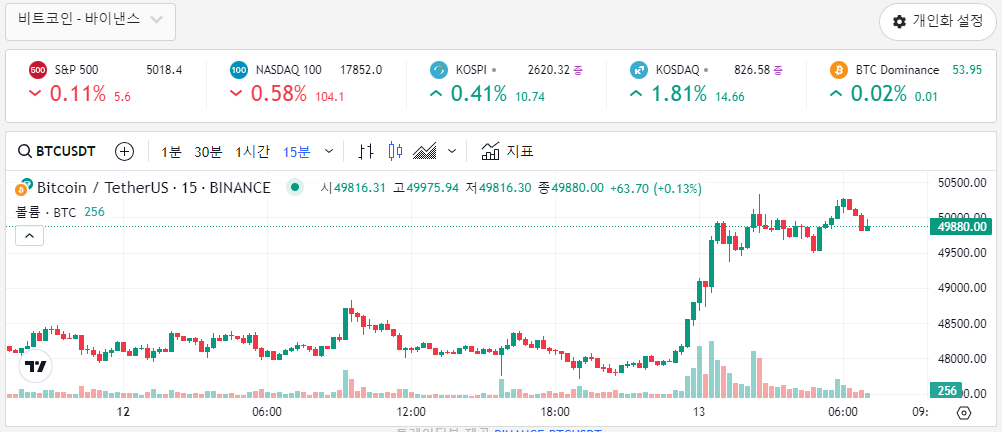Image resolution: width=1002 pixels, height=432 pixels.
Task: Click the BTC Dominance bitcoin icon
Action: (838, 70)
